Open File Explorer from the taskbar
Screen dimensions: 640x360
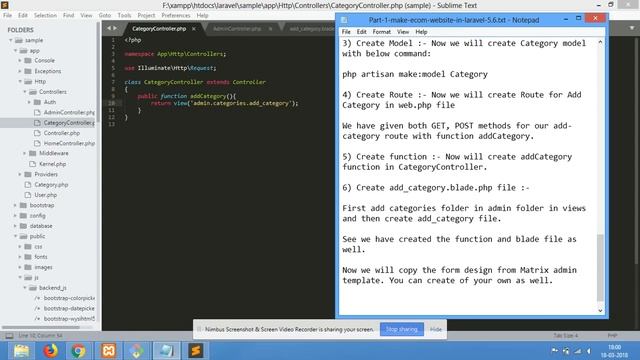click(21, 351)
